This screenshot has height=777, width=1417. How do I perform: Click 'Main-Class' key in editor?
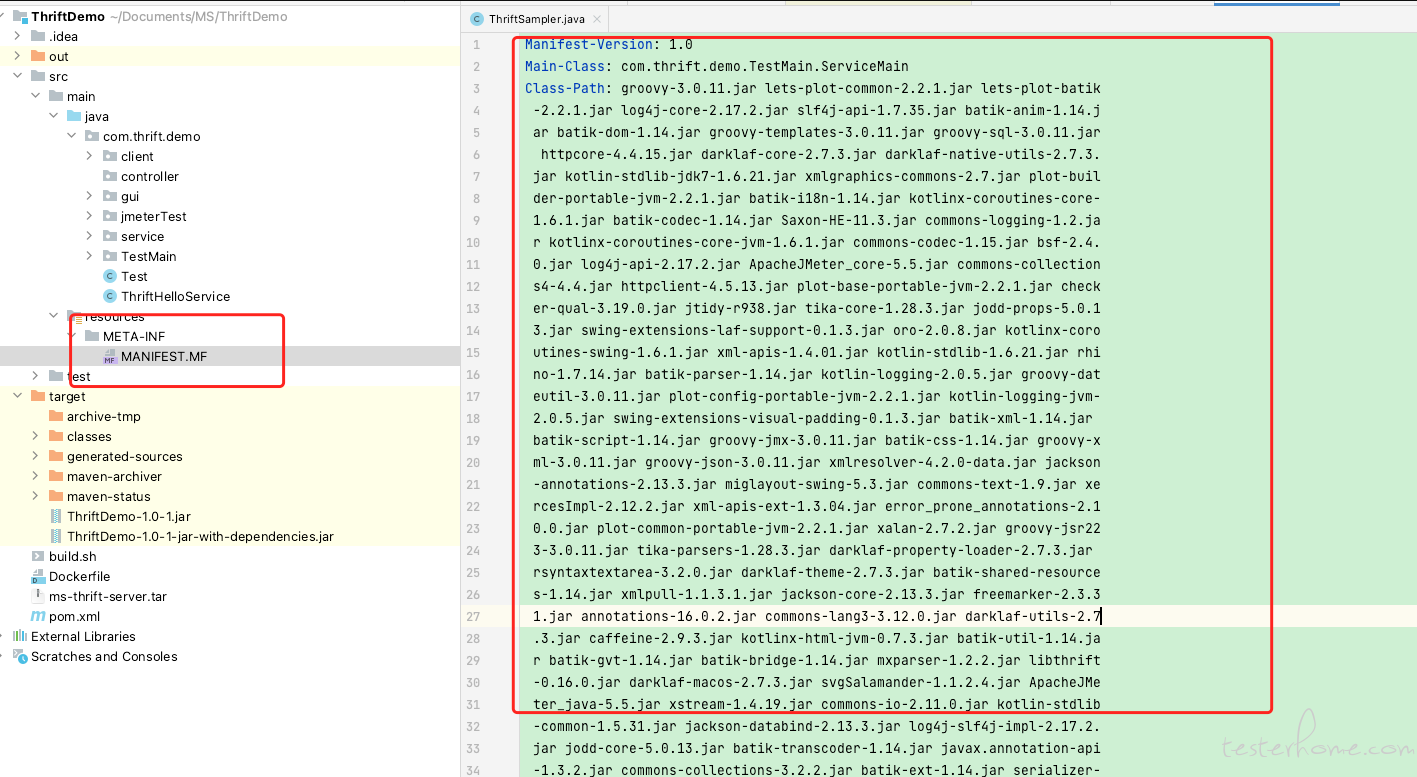coord(565,66)
